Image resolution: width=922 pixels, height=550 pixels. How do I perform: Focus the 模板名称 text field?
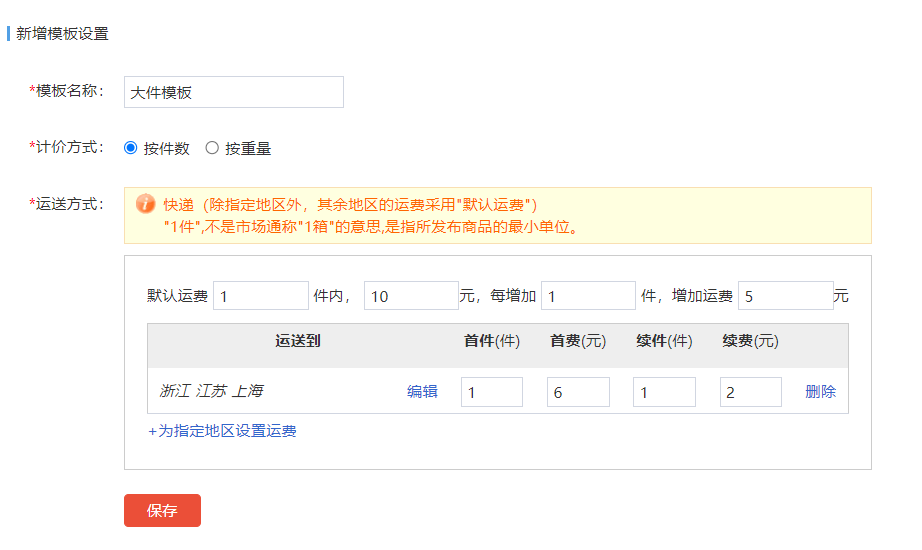coord(233,92)
